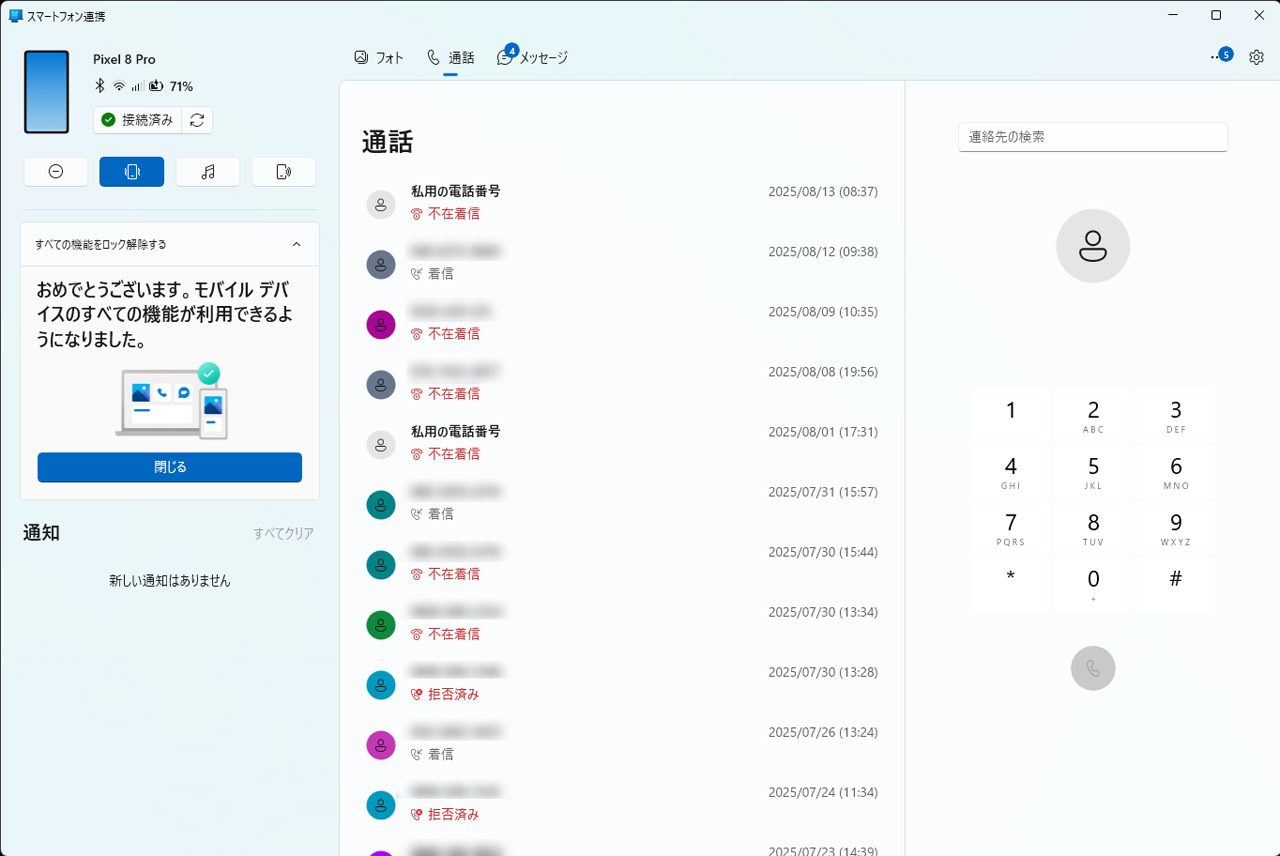The height and width of the screenshot is (856, 1280).
Task: Select the 私用の電話番号 call dated 2025/08/01
Action: [622, 443]
